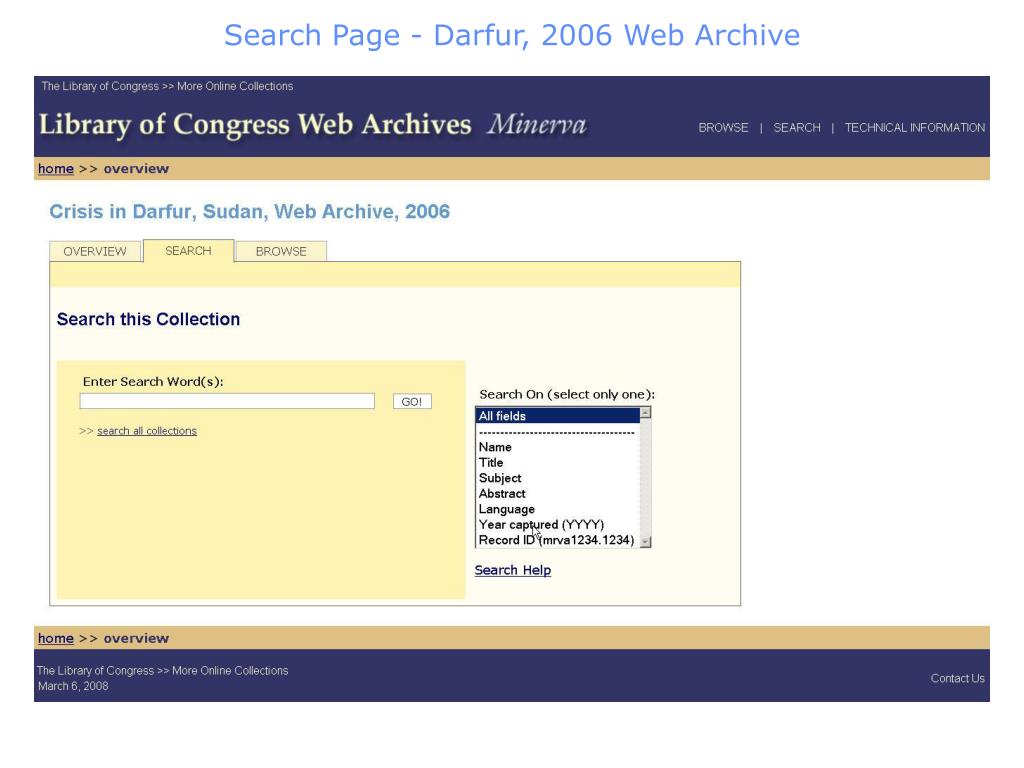
Task: Select 'Record ID (mrva1234.1234)' option
Action: point(558,540)
